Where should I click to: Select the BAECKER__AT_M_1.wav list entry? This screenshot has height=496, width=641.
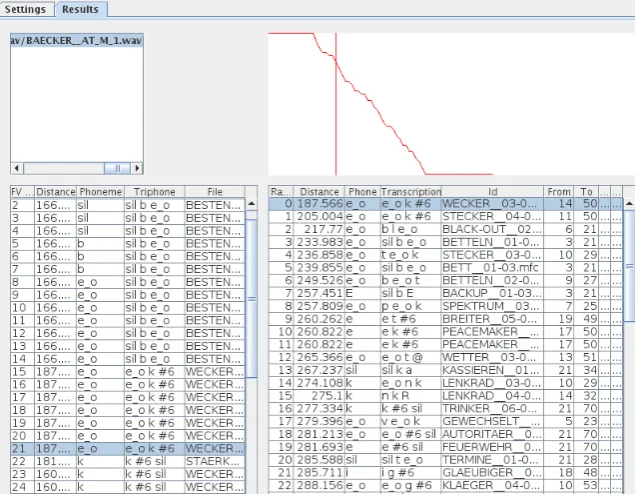[77, 40]
